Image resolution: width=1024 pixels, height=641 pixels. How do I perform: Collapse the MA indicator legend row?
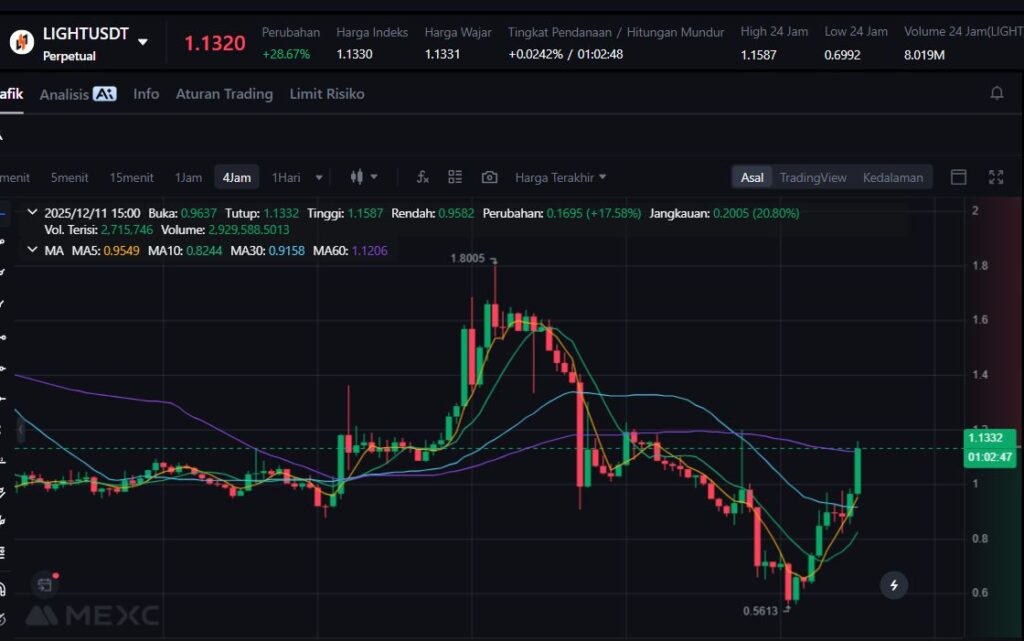(32, 250)
